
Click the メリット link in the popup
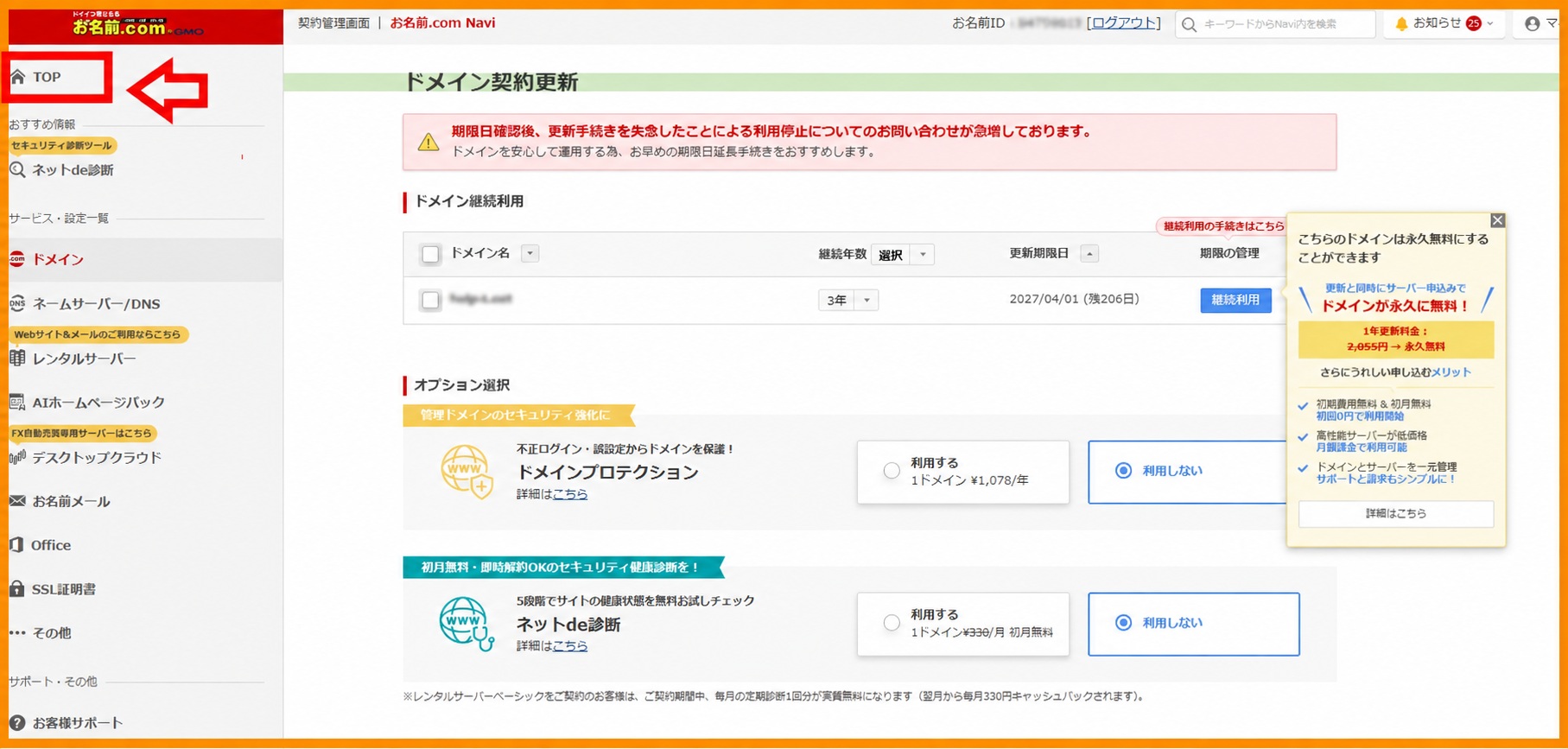click(x=1451, y=372)
